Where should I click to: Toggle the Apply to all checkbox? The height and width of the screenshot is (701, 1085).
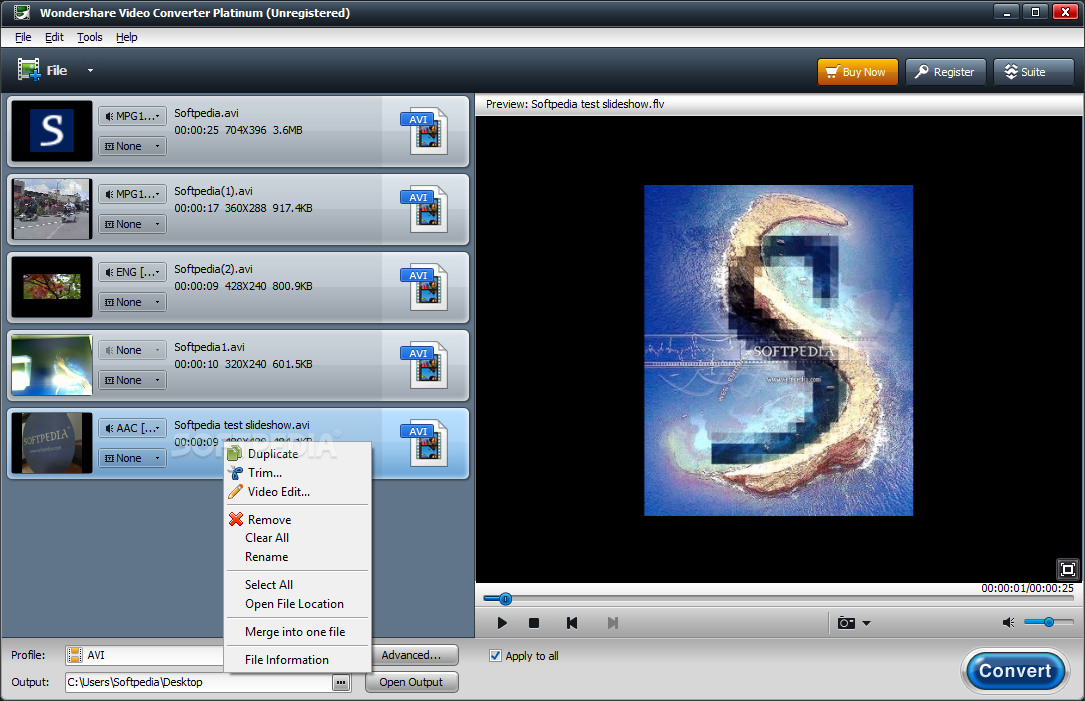(x=495, y=655)
